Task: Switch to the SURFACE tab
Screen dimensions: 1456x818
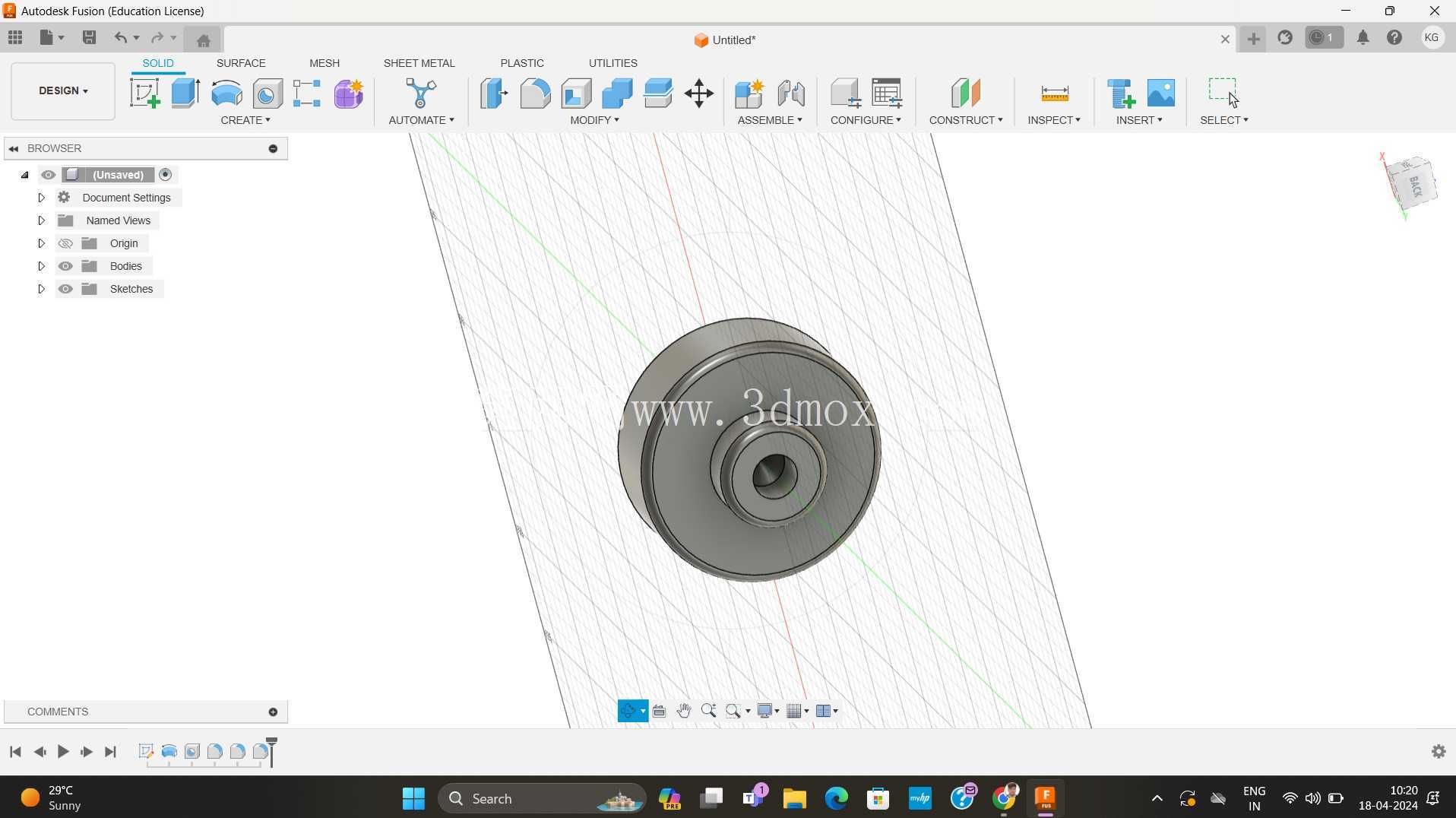Action: tap(241, 63)
